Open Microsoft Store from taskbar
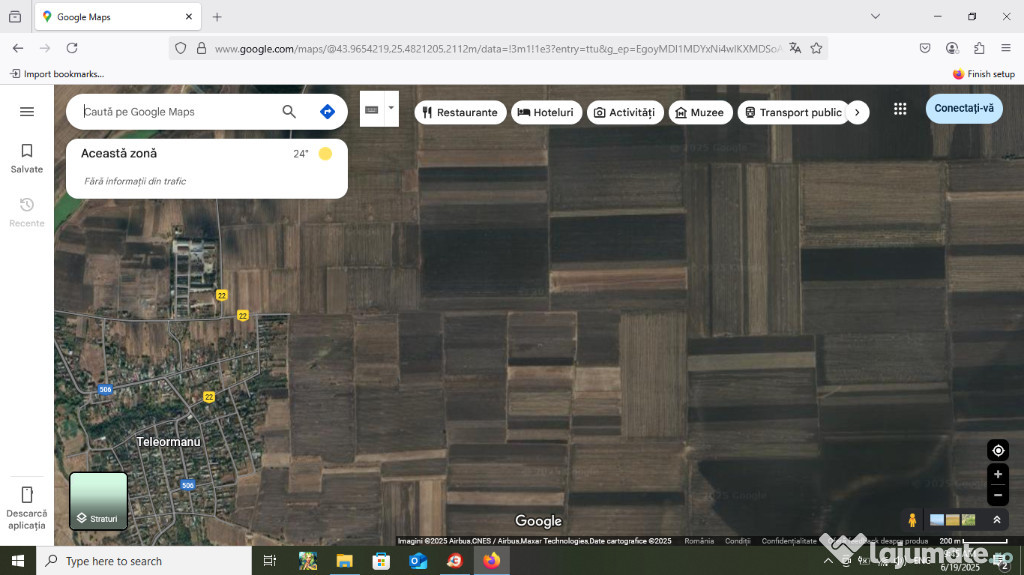 pyautogui.click(x=381, y=561)
